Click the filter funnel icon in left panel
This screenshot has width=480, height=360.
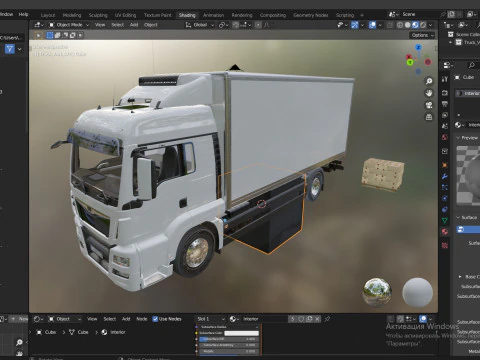(x=10, y=49)
